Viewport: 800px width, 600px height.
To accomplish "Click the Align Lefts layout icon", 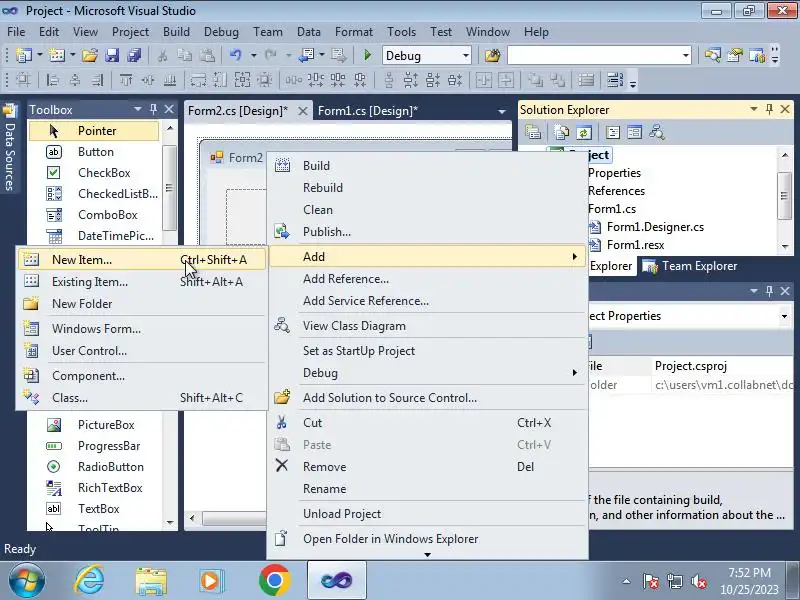I will tap(53, 80).
